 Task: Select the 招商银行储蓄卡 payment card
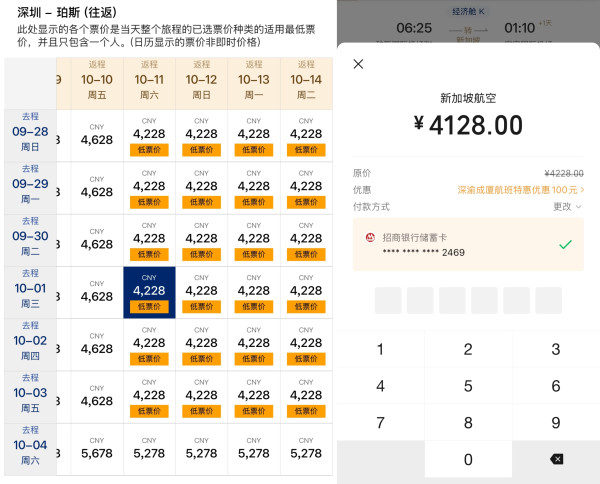tap(468, 244)
